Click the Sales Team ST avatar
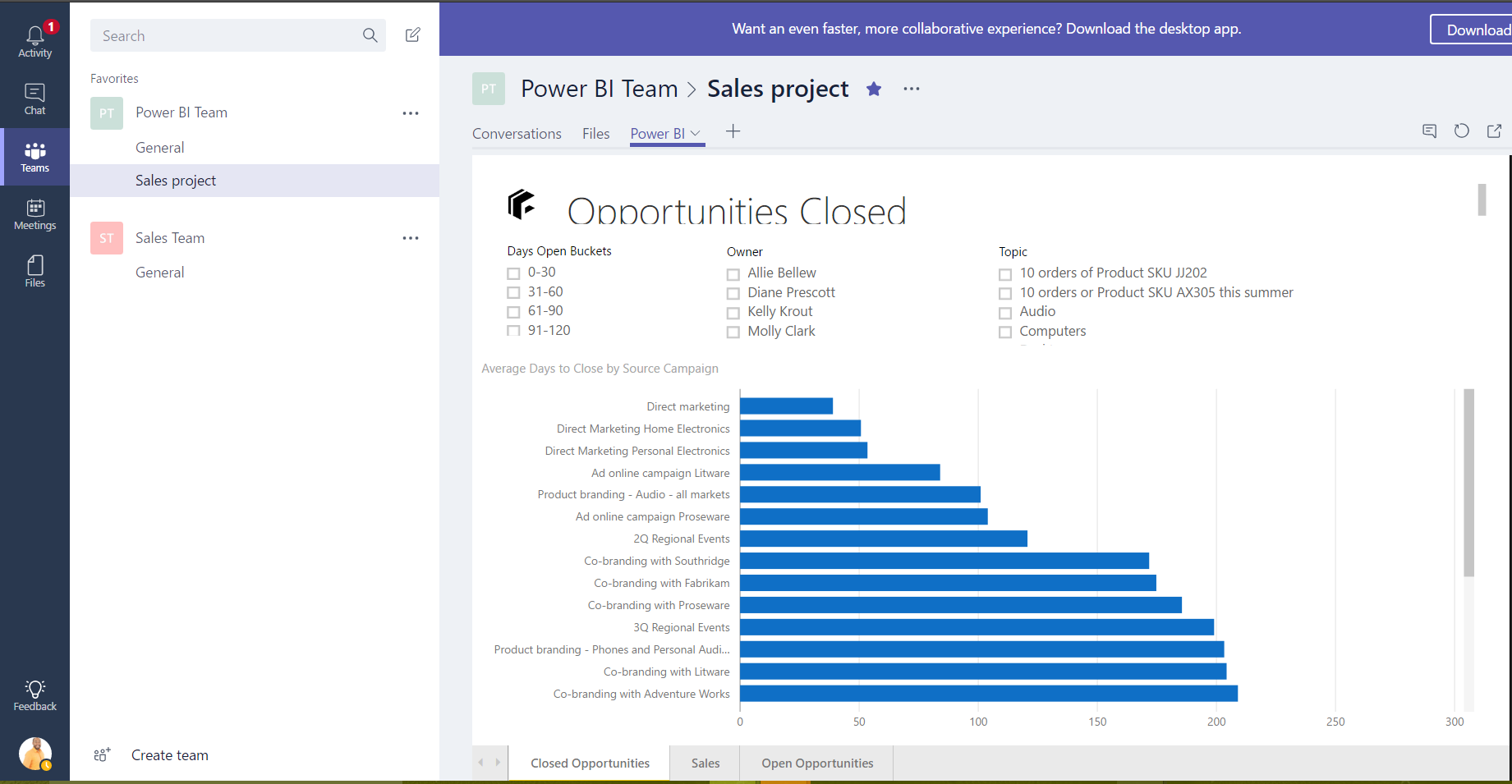This screenshot has height=784, width=1512. click(x=107, y=238)
